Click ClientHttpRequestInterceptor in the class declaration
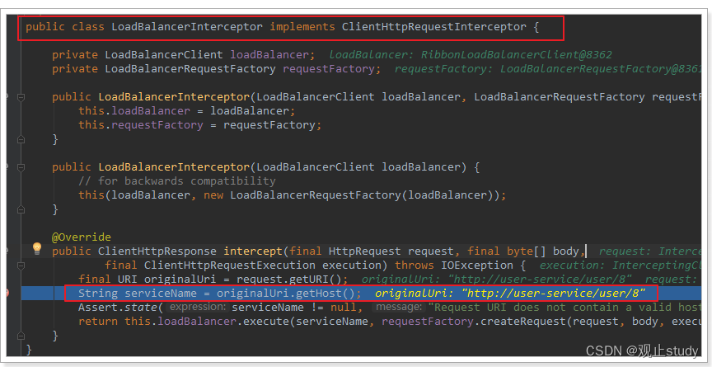This screenshot has height=369, width=716. [434, 27]
